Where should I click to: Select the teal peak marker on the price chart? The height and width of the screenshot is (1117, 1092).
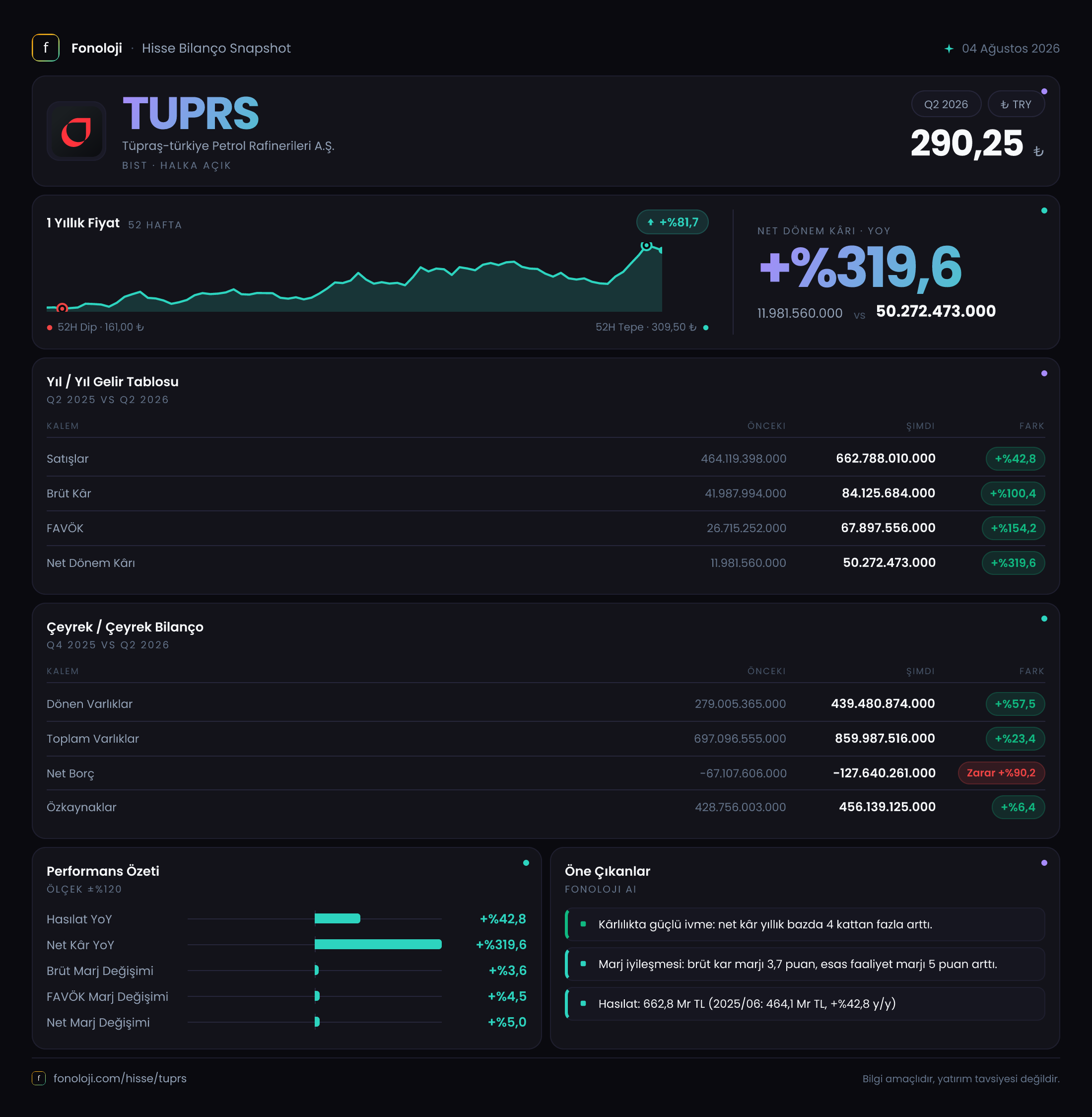[646, 246]
